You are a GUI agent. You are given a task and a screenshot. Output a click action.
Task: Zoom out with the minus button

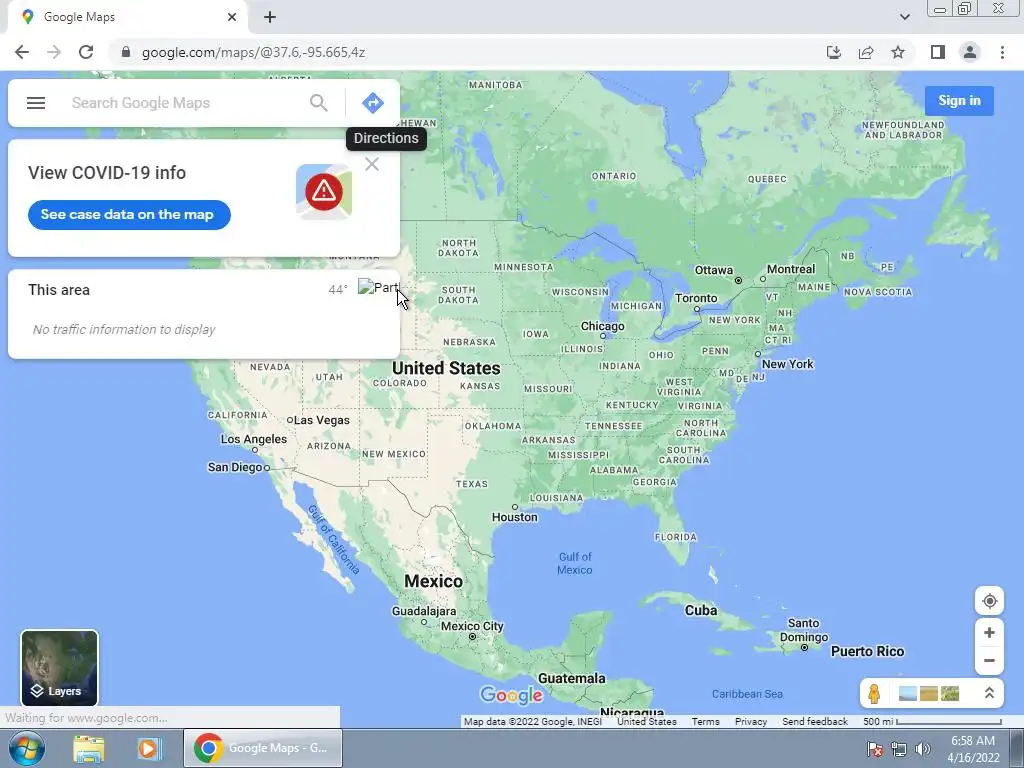989,660
